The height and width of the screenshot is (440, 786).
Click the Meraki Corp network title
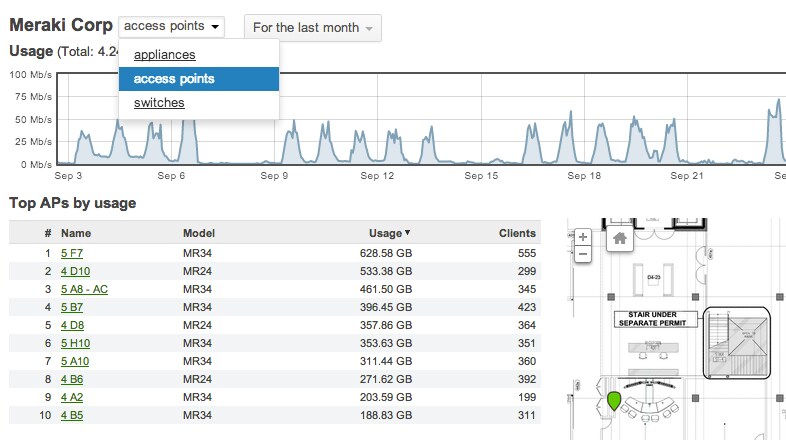pyautogui.click(x=61, y=25)
